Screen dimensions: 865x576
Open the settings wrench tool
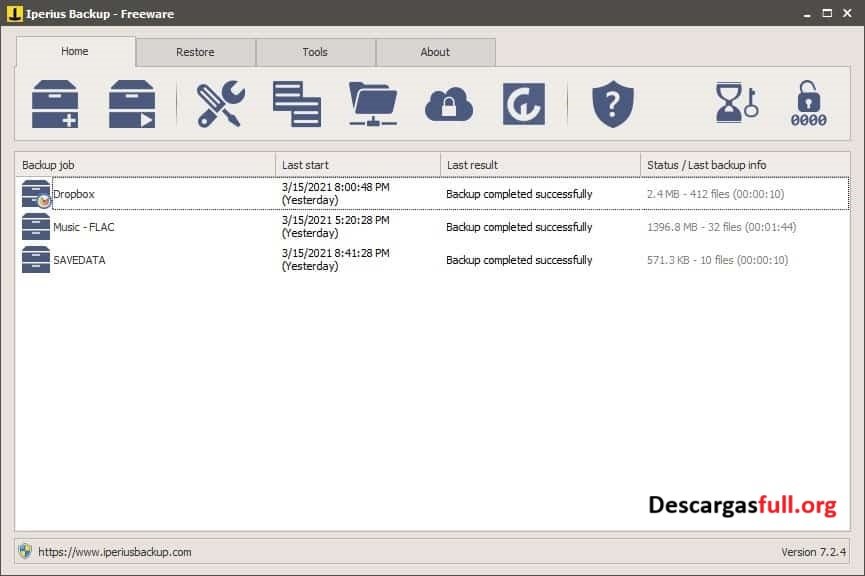pyautogui.click(x=220, y=103)
